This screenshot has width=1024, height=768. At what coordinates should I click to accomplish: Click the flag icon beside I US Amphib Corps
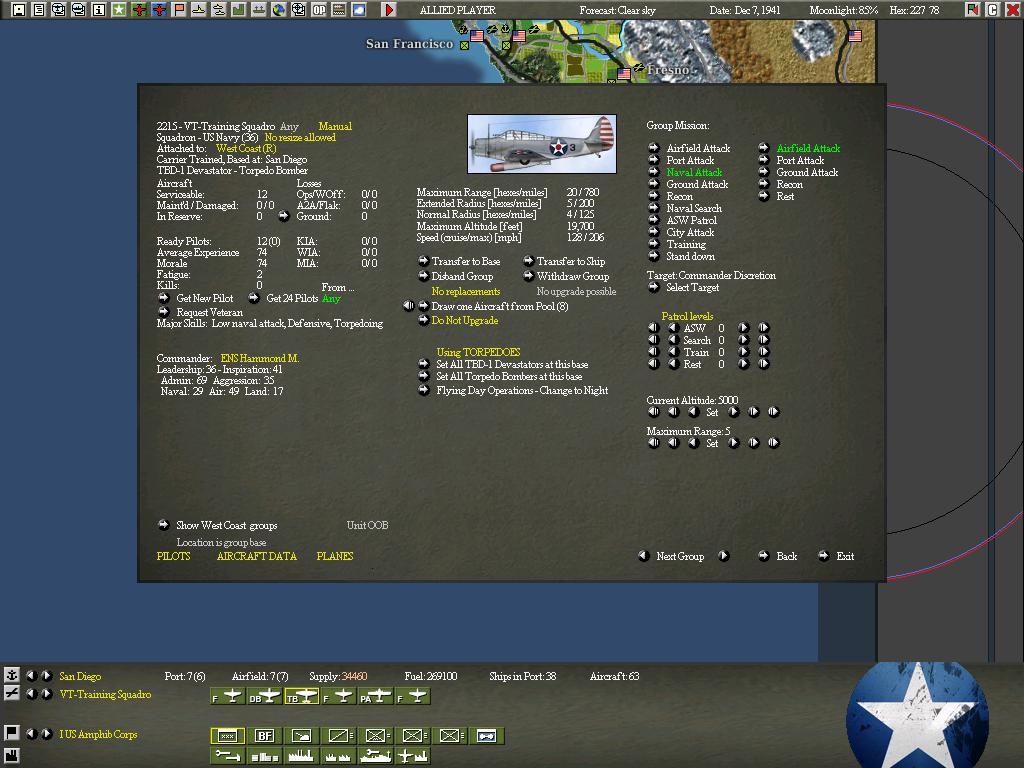click(11, 733)
